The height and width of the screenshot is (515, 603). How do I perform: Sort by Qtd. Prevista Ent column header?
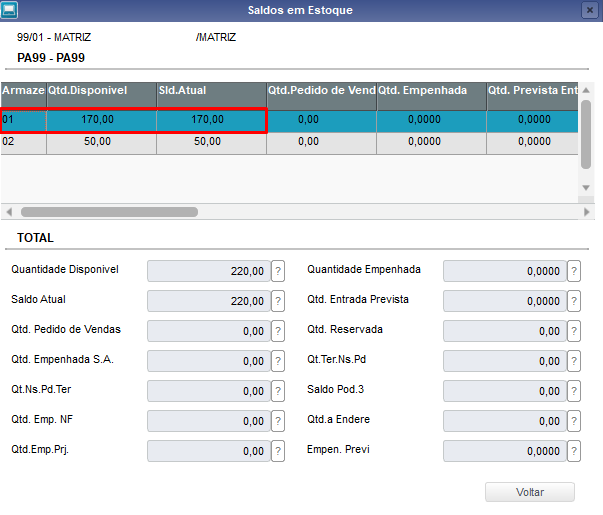click(x=533, y=95)
